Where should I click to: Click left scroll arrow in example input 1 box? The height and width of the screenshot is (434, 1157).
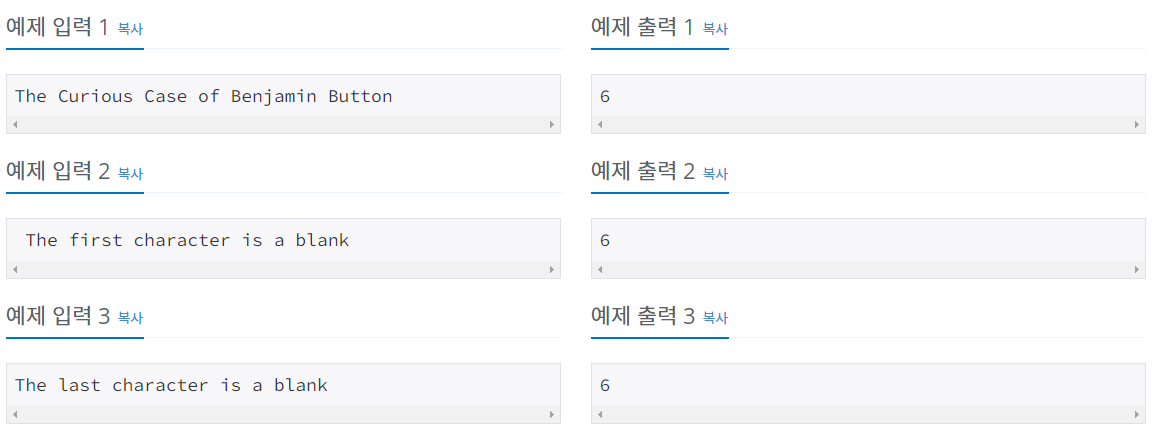(15, 125)
